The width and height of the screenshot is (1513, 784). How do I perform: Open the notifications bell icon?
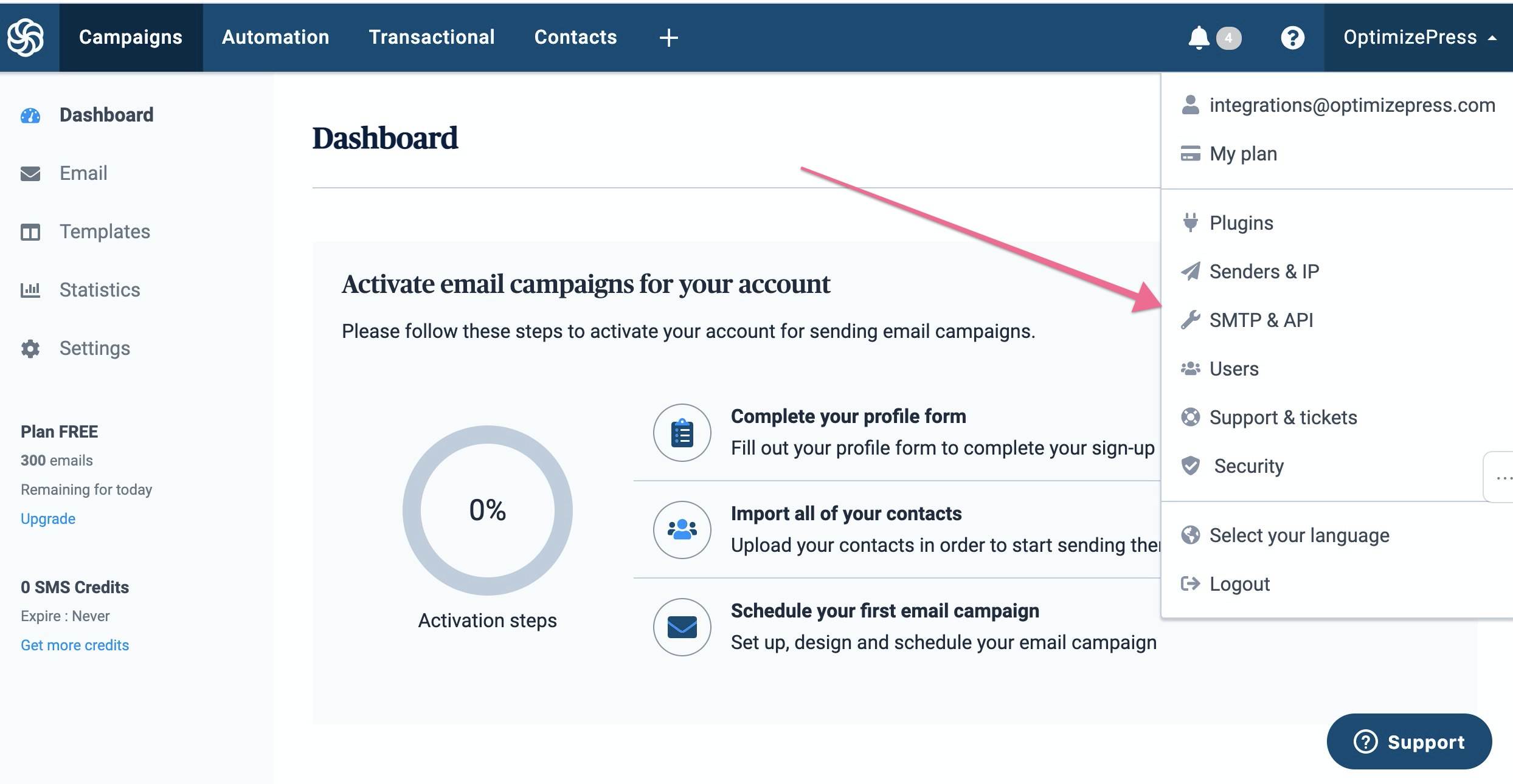tap(1199, 38)
